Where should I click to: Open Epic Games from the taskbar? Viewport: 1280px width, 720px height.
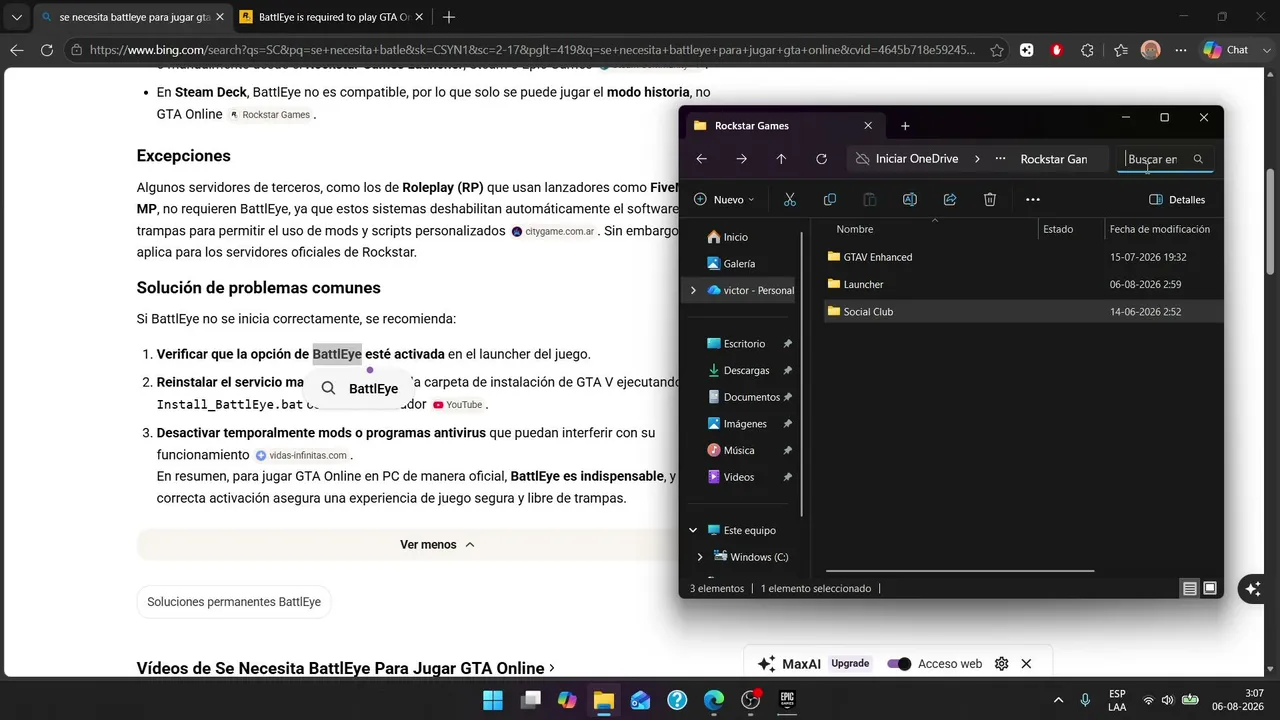788,700
